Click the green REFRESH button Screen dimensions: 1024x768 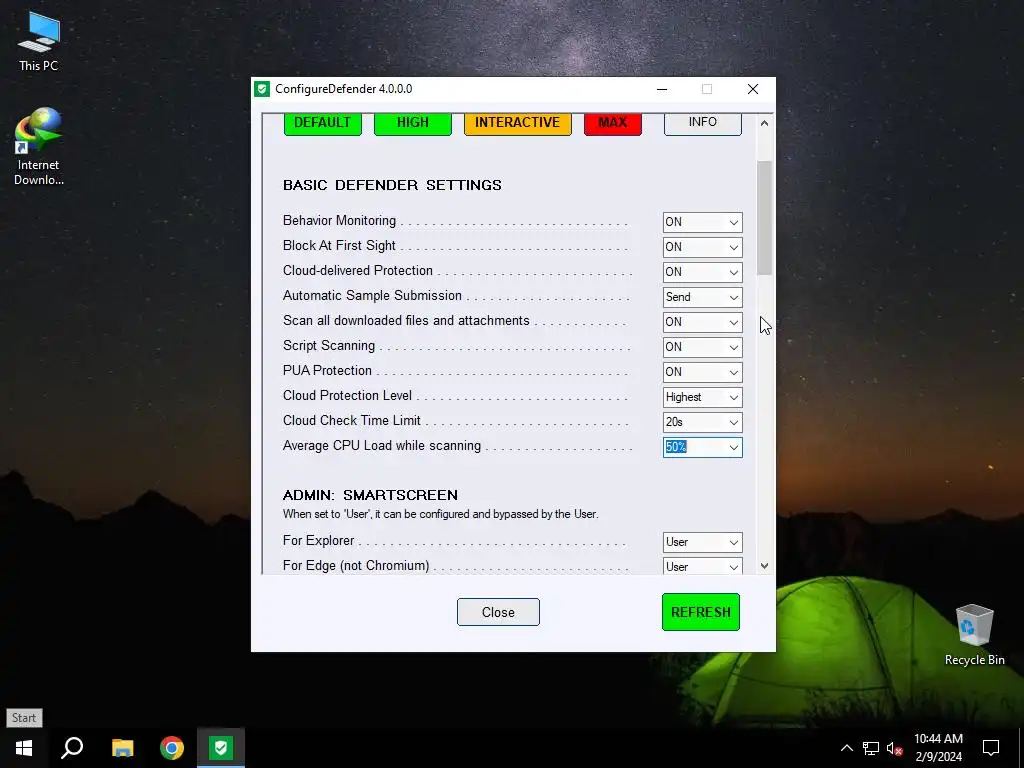click(x=701, y=612)
